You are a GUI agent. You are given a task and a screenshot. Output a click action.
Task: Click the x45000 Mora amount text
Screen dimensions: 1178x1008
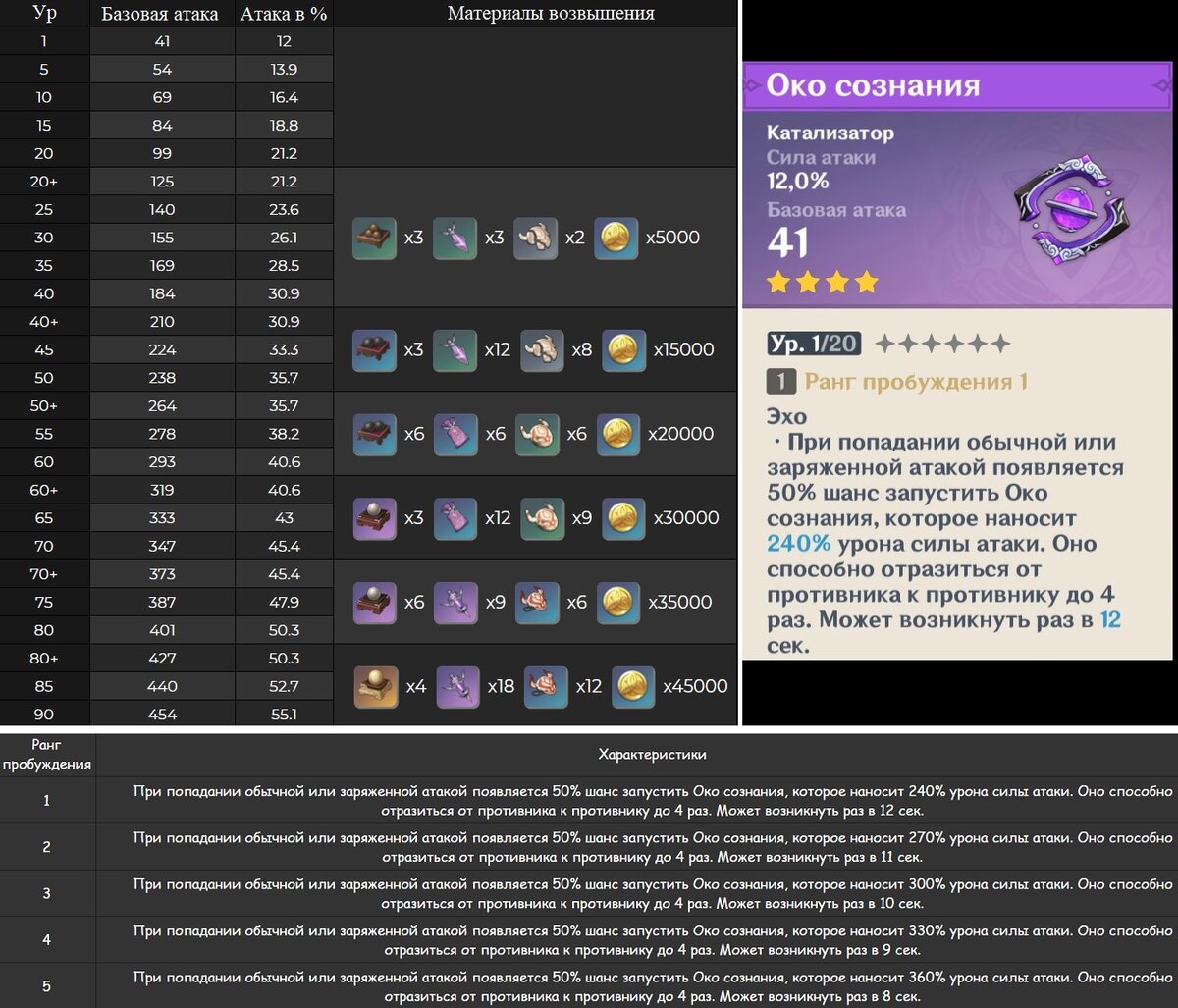coord(695,687)
